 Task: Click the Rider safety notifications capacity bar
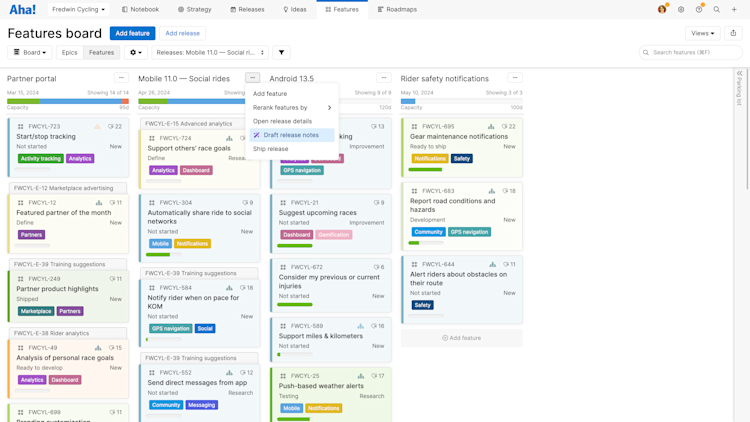tap(462, 101)
